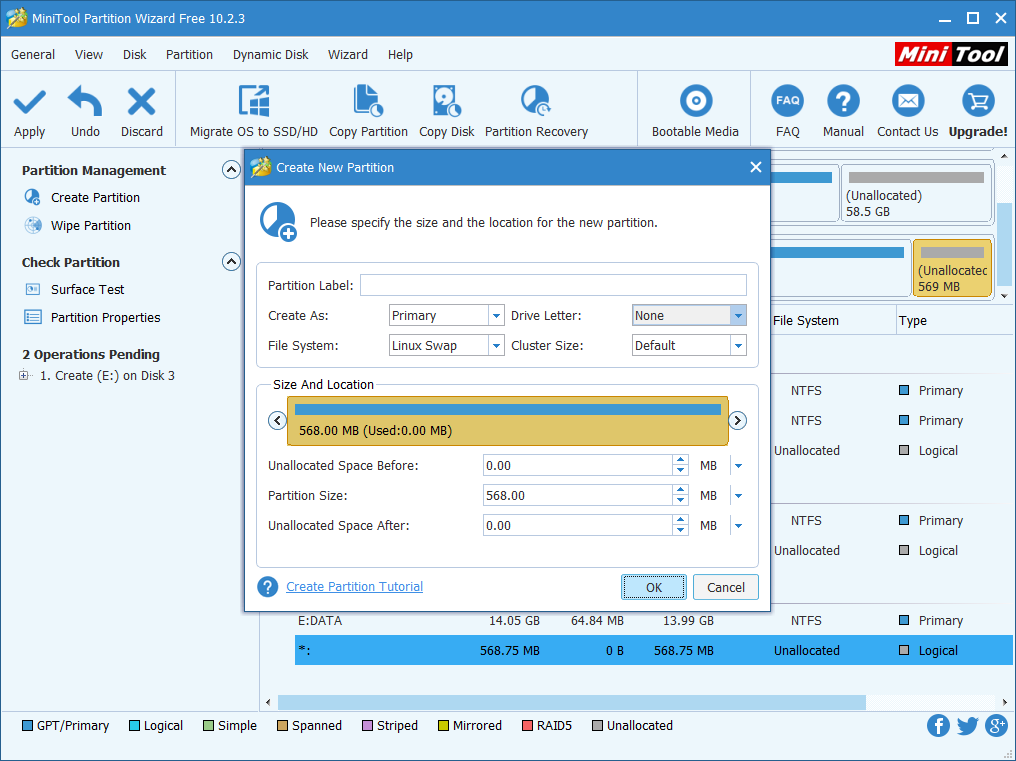Expand the Drive Letter dropdown
This screenshot has width=1016, height=761.
pyautogui.click(x=738, y=316)
